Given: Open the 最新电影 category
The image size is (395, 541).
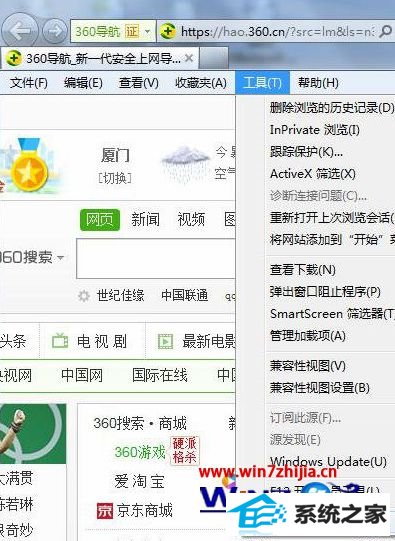Looking at the screenshot, I should (x=209, y=341).
